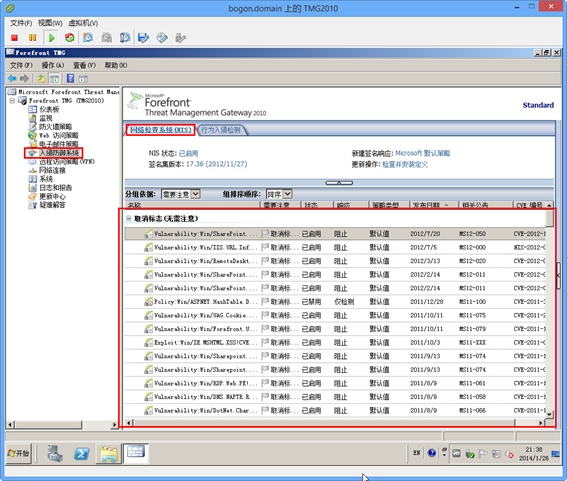Select 远程访问策略(VPN) node
The width and height of the screenshot is (567, 481).
(x=67, y=161)
